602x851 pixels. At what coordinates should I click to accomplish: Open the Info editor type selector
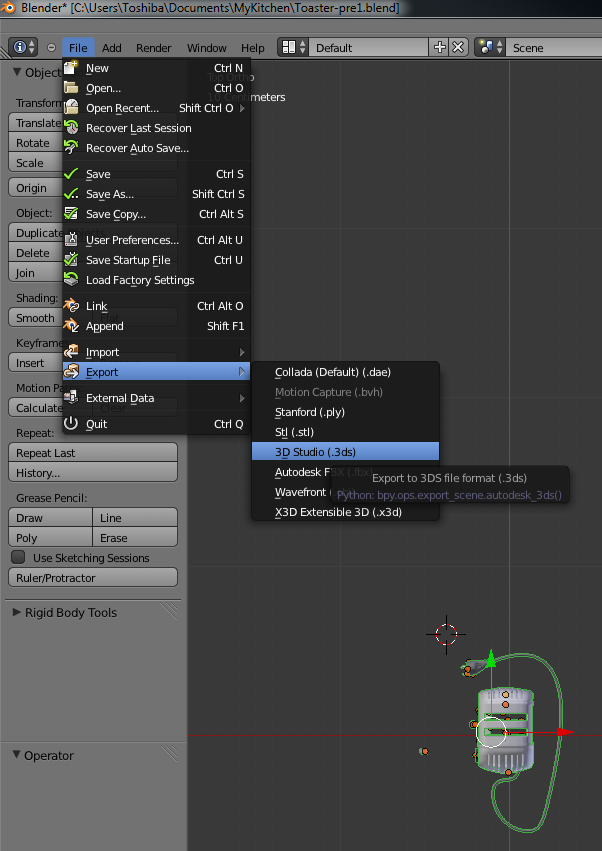23,48
